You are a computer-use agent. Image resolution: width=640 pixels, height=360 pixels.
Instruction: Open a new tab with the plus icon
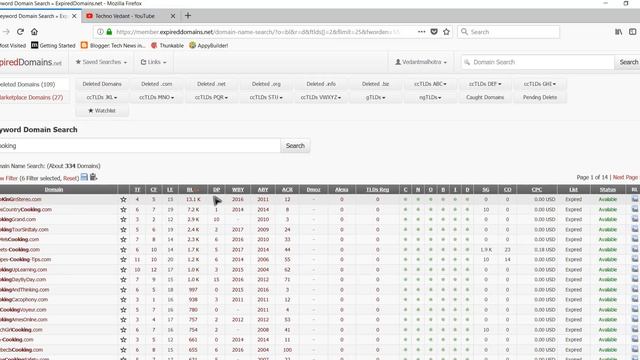click(x=188, y=16)
